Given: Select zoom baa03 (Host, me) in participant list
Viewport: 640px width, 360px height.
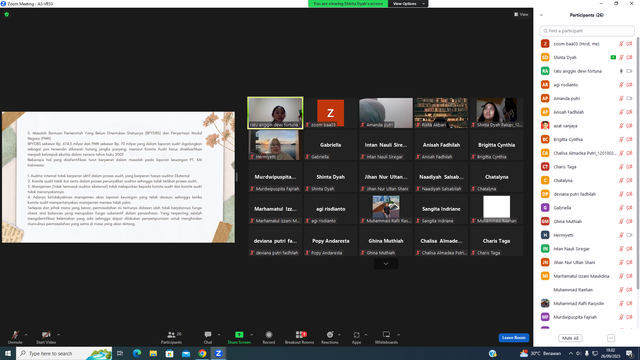Looking at the screenshot, I should pyautogui.click(x=587, y=44).
